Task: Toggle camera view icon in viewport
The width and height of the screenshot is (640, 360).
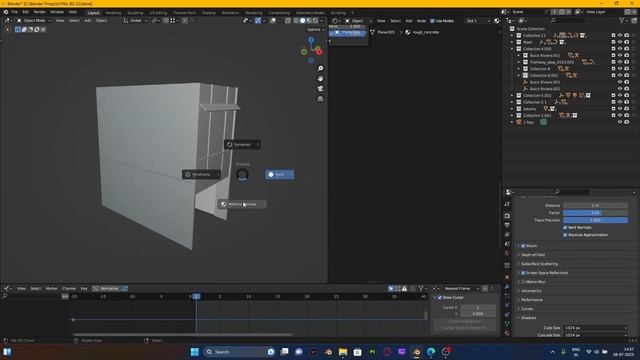Action: point(320,88)
